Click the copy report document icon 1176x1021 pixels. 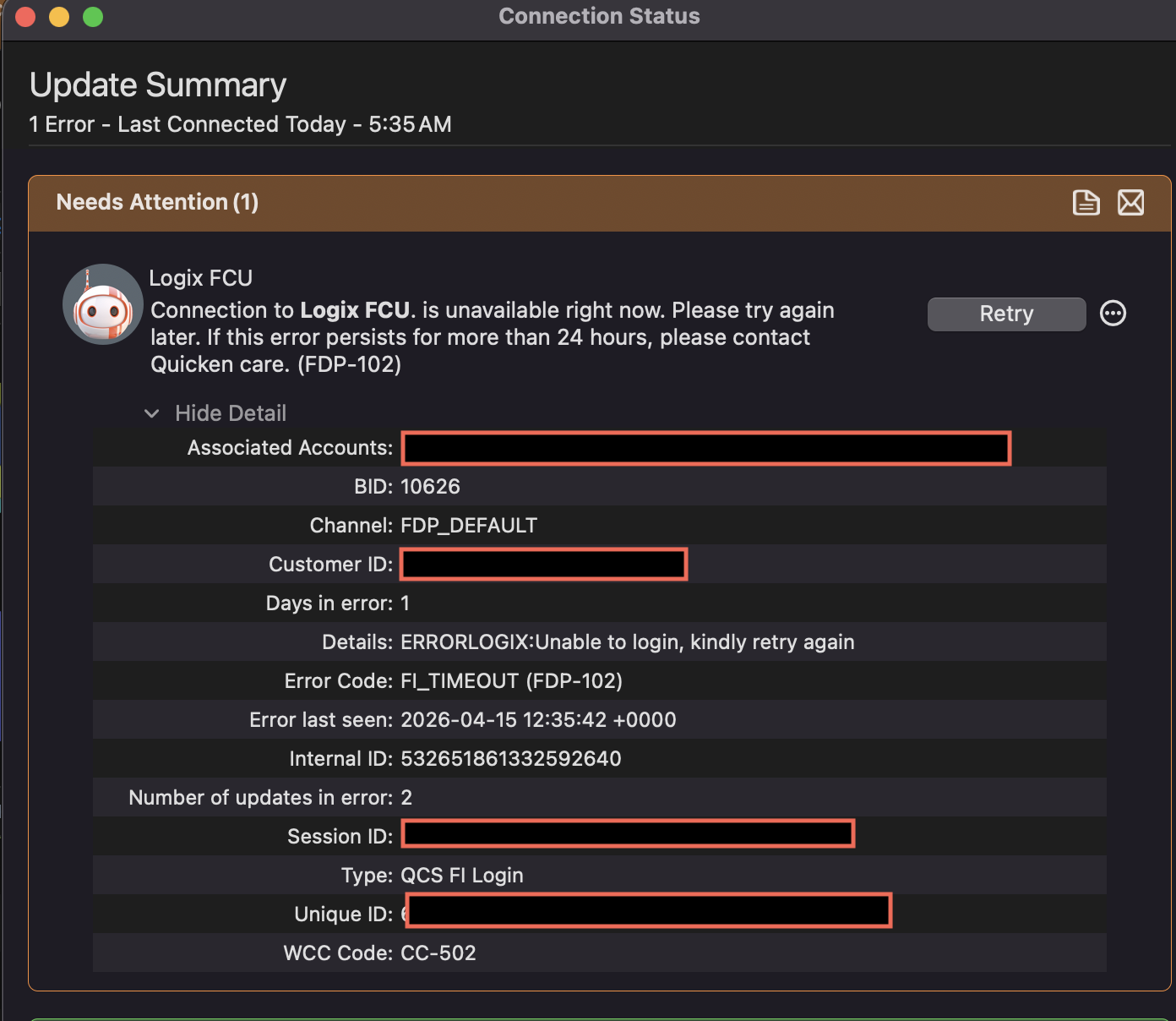coord(1086,203)
